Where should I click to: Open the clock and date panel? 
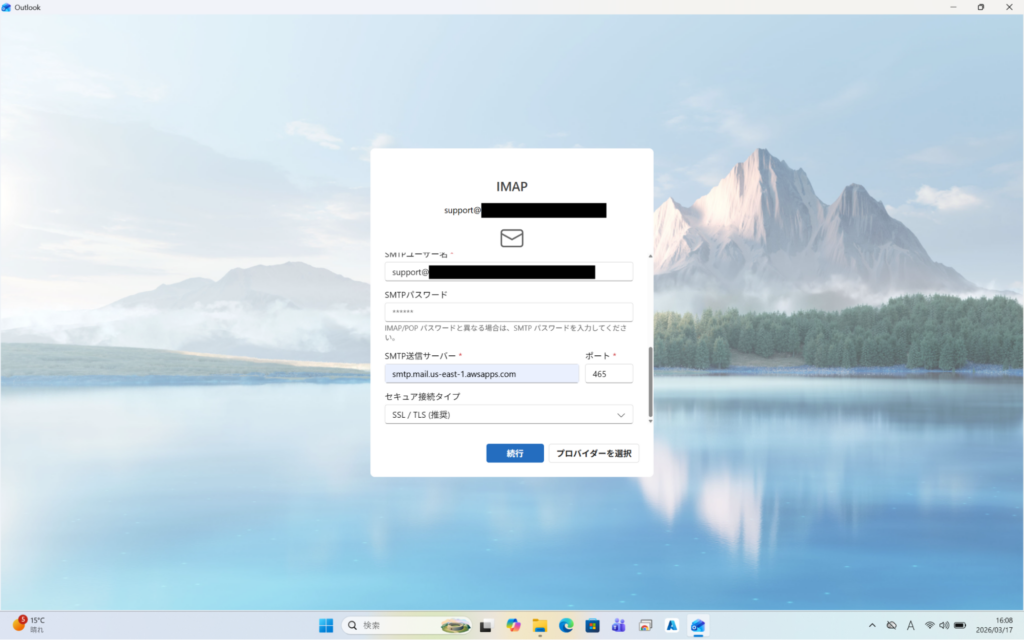1001,625
